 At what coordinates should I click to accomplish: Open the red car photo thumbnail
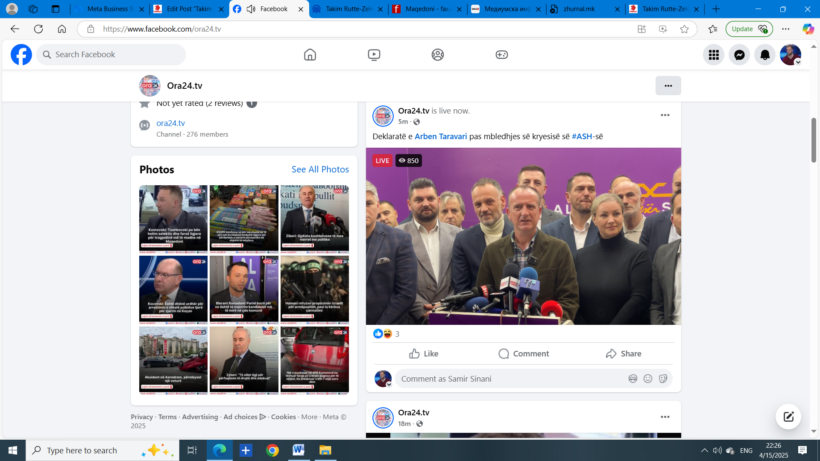pos(315,360)
